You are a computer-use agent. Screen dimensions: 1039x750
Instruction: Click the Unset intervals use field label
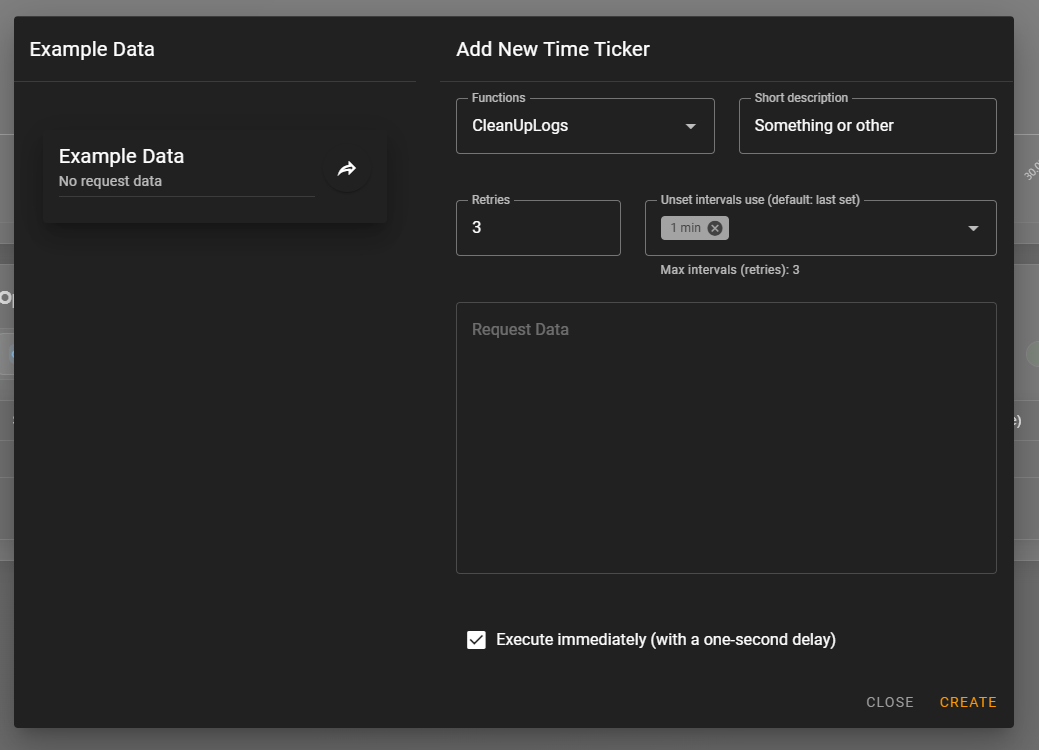tap(760, 200)
